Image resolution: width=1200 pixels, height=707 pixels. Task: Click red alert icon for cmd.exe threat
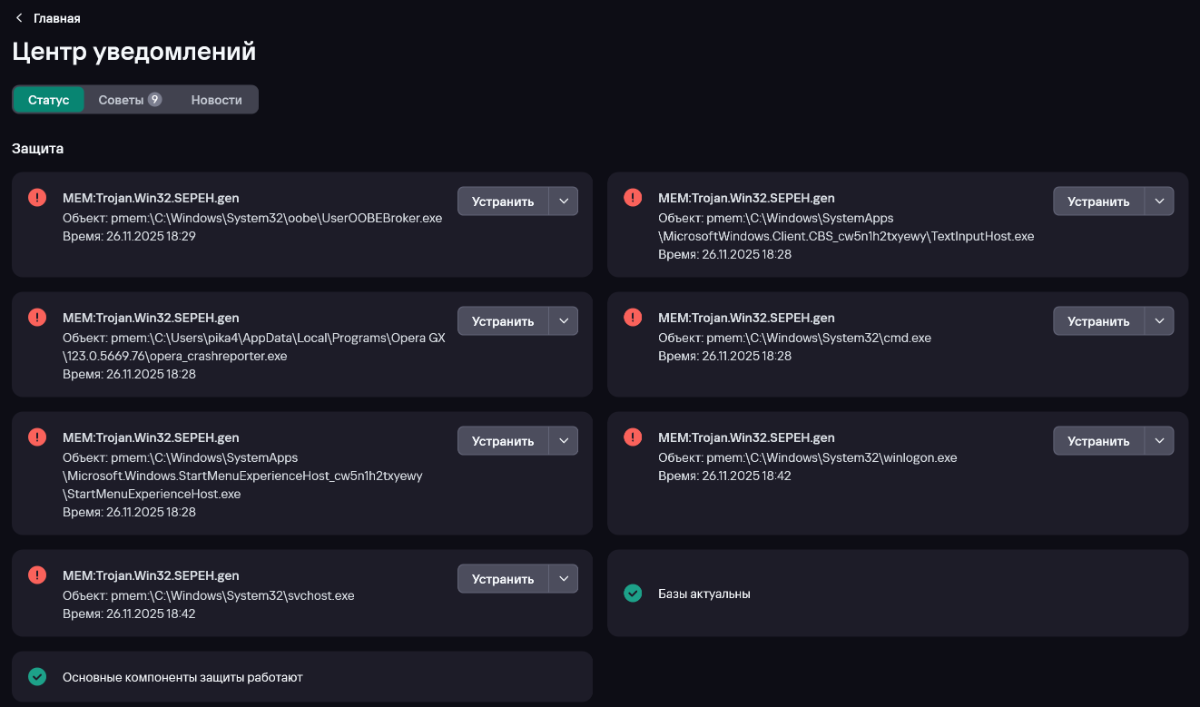(x=633, y=318)
